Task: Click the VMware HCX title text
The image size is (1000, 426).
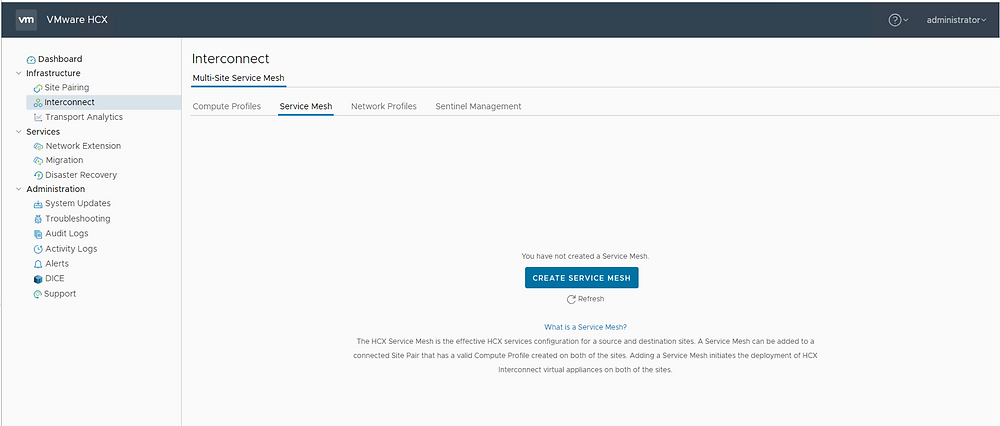Action: pos(77,20)
